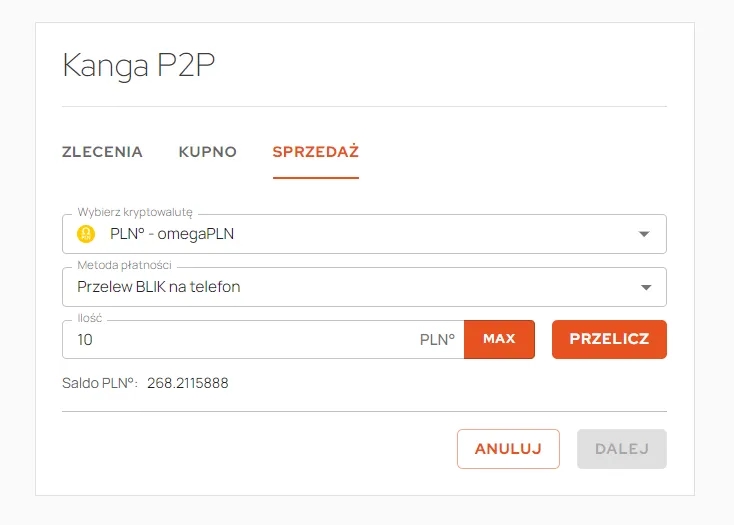Click the PRZELICZ button
The width and height of the screenshot is (734, 525).
pos(609,339)
